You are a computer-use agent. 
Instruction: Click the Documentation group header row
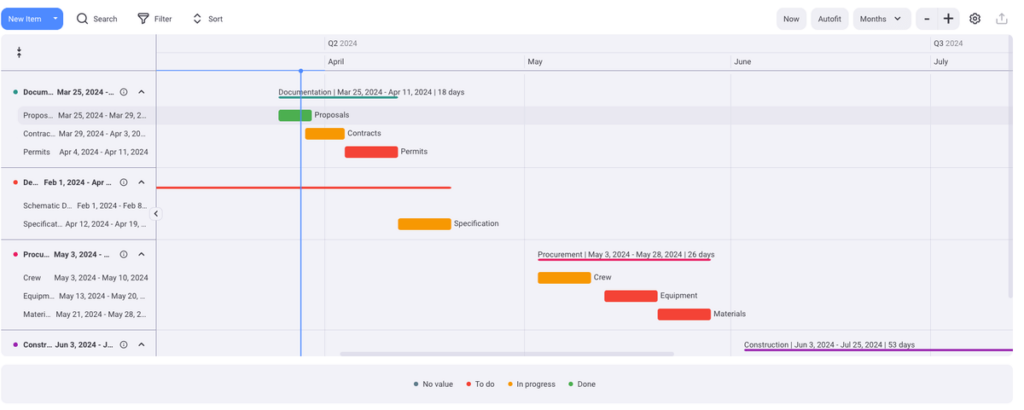[x=78, y=92]
